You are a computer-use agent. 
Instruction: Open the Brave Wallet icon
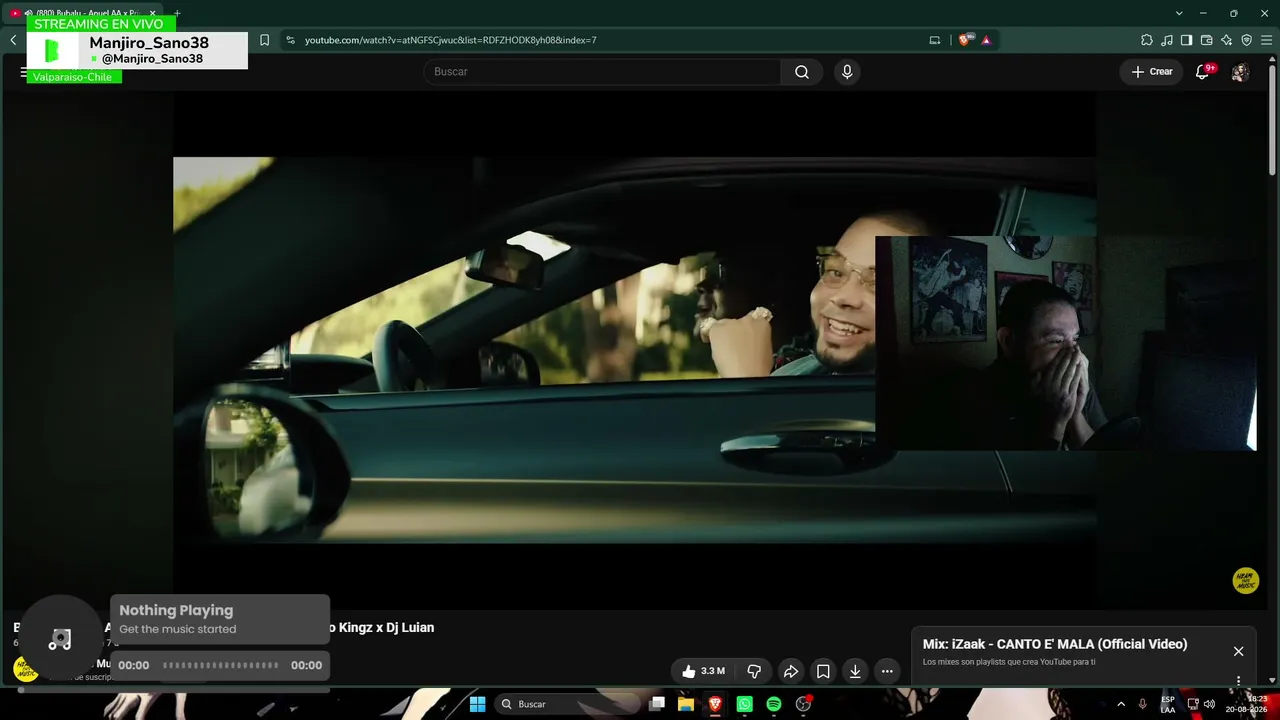1206,40
